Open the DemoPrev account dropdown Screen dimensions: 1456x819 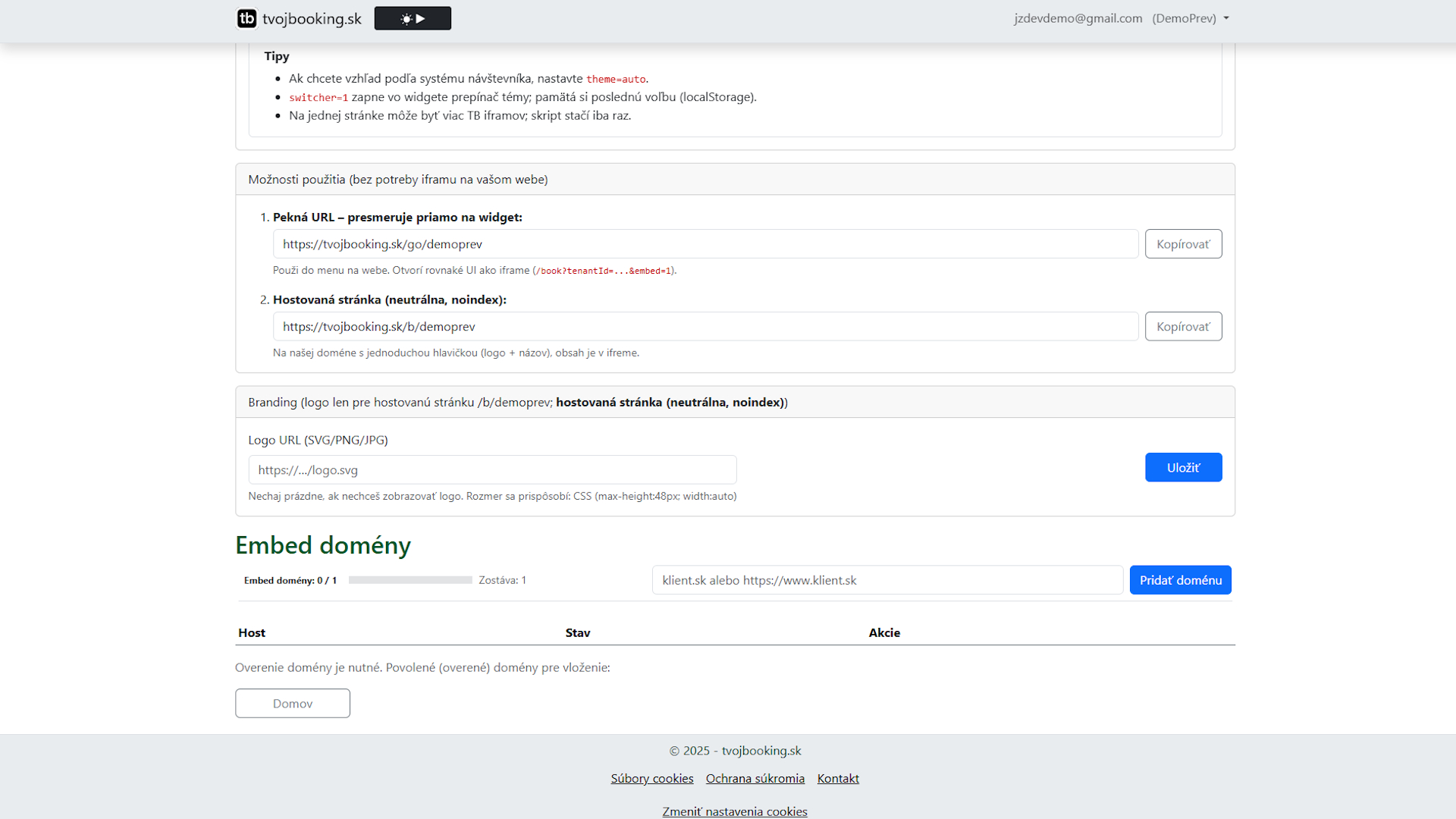[1190, 18]
